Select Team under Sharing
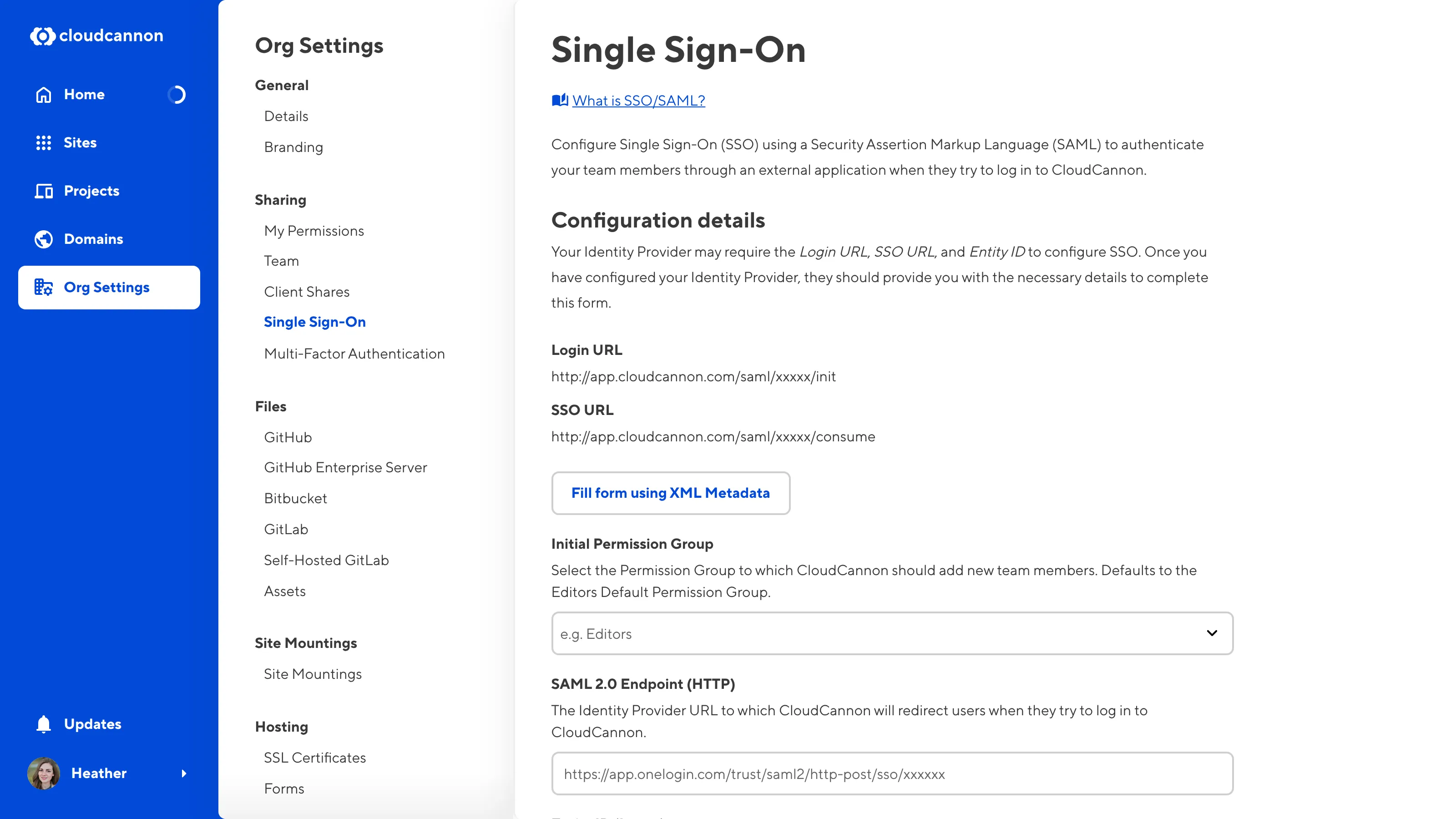The width and height of the screenshot is (1456, 819). click(282, 261)
